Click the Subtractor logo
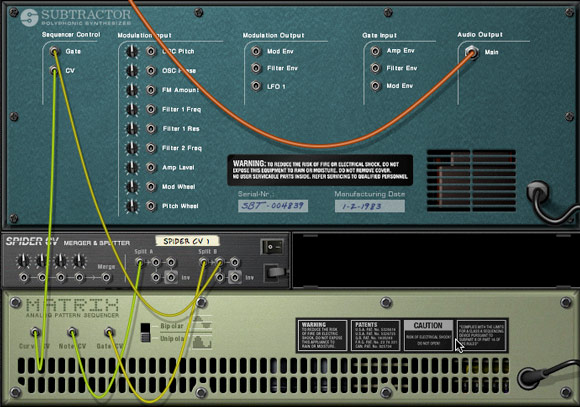 coord(76,17)
